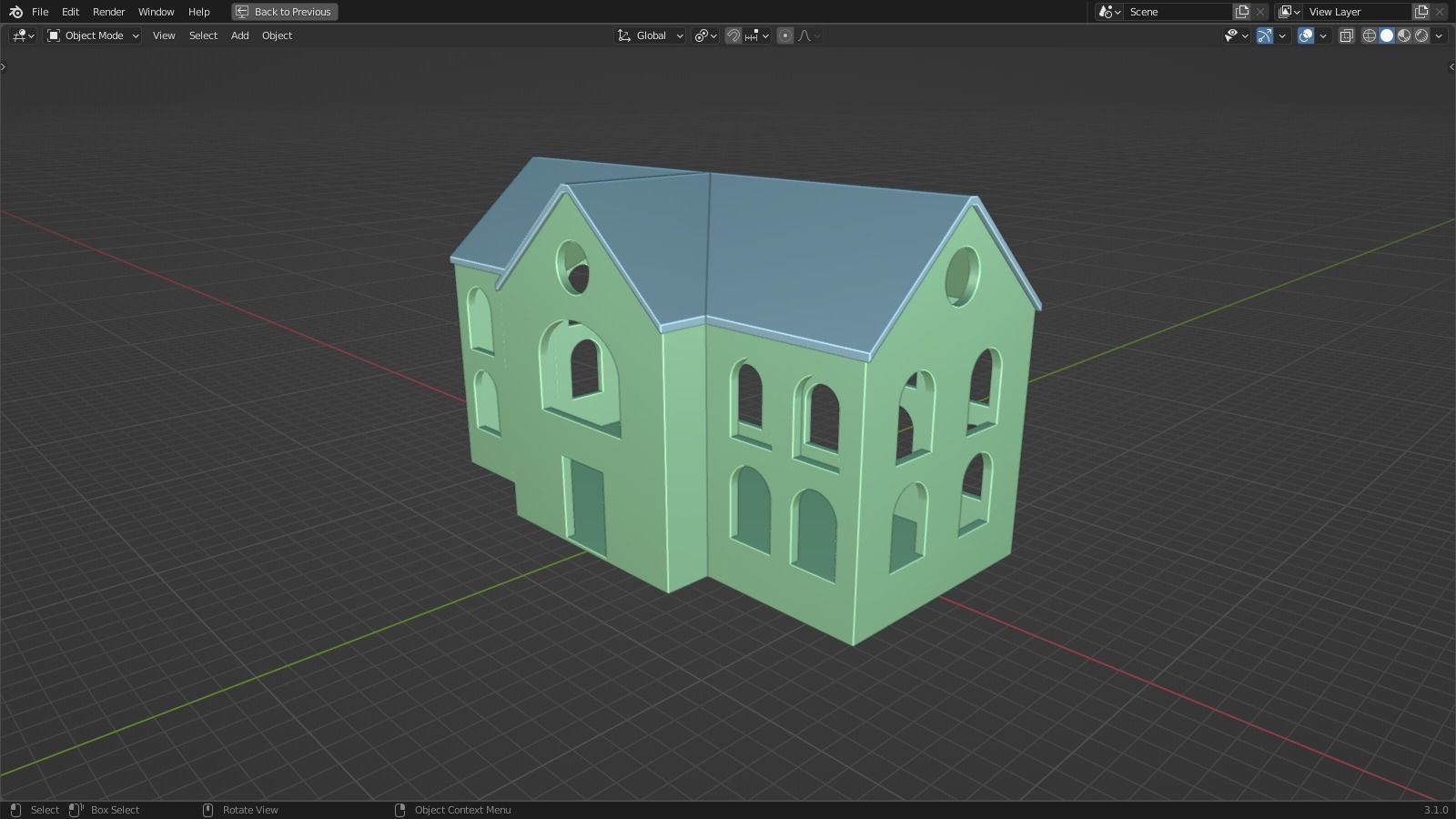
Task: Toggle viewport overlays
Action: pyautogui.click(x=1305, y=35)
